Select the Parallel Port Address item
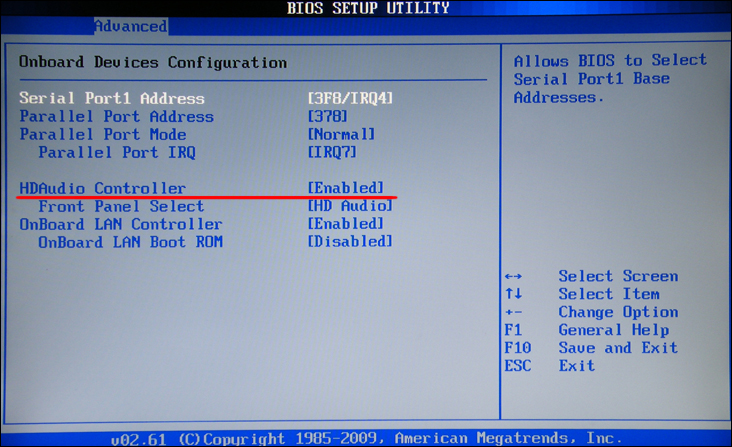This screenshot has height=447, width=732. tap(116, 116)
